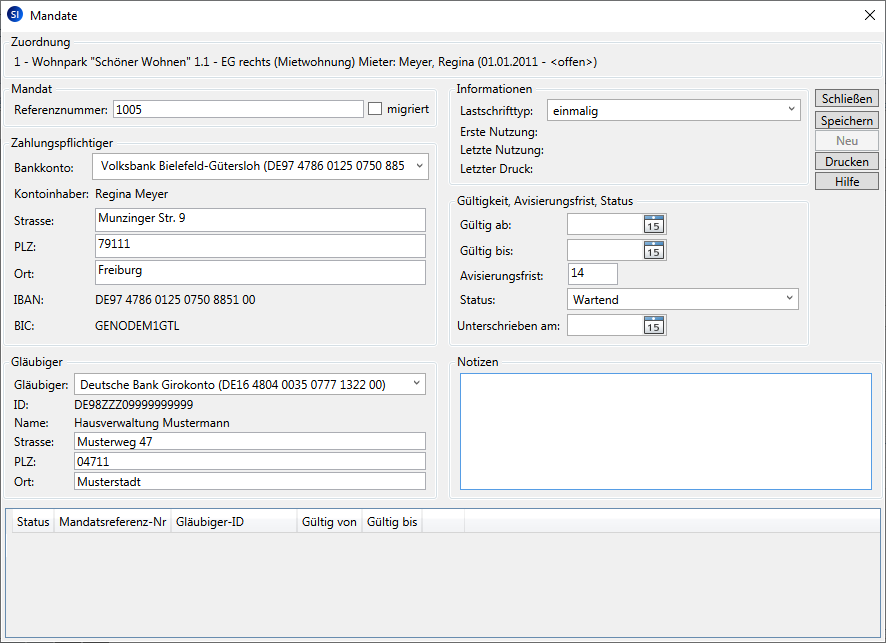This screenshot has width=886, height=643.
Task: Click into the Avisierungsfrist field
Action: pyautogui.click(x=592, y=274)
